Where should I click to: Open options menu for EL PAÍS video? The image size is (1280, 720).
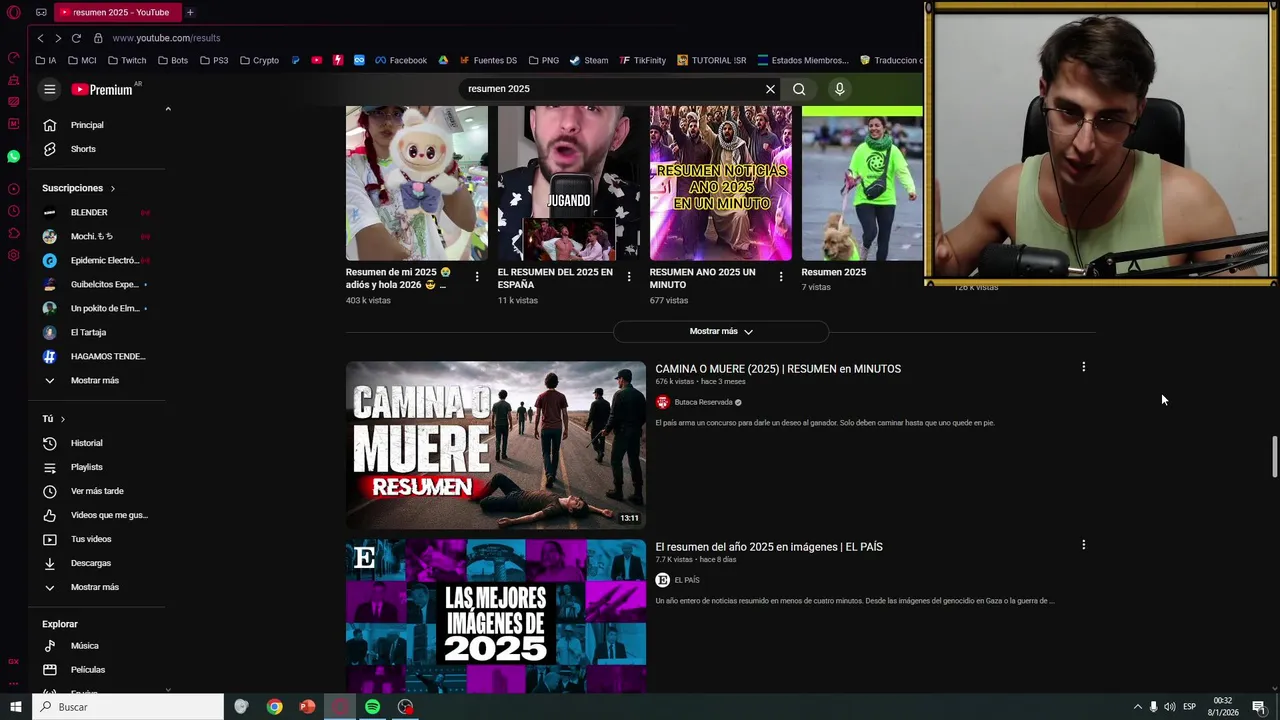pos(1083,545)
